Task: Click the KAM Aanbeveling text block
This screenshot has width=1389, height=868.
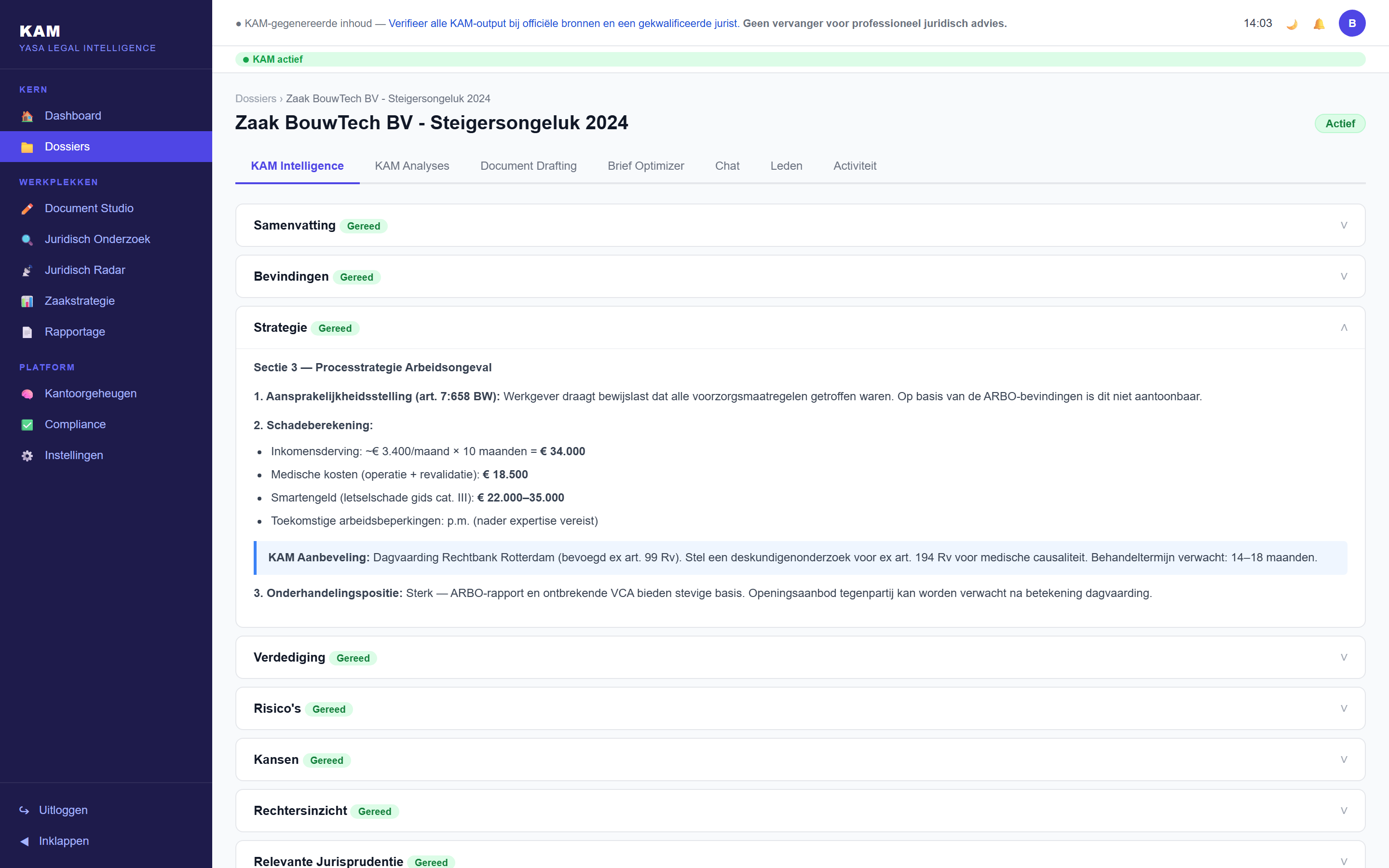Action: click(x=800, y=557)
